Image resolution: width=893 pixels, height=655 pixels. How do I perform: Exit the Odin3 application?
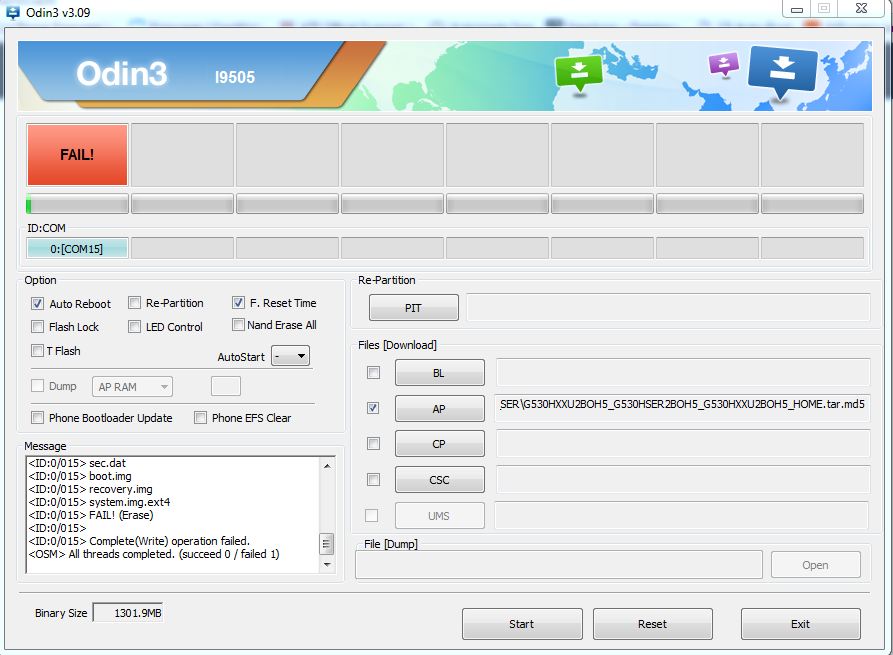click(800, 624)
